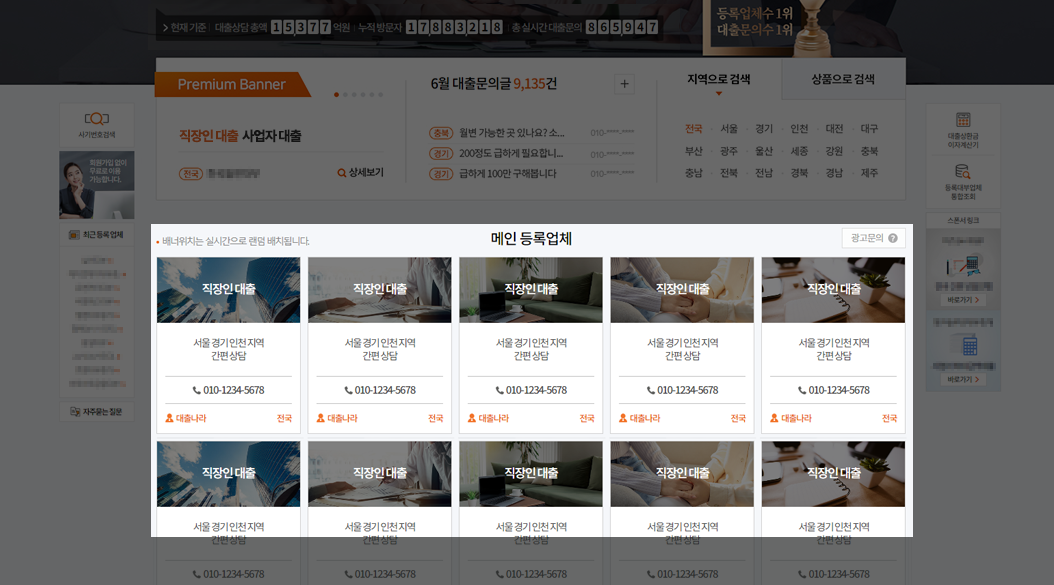
Task: Select the 서울 region filter
Action: tap(729, 129)
